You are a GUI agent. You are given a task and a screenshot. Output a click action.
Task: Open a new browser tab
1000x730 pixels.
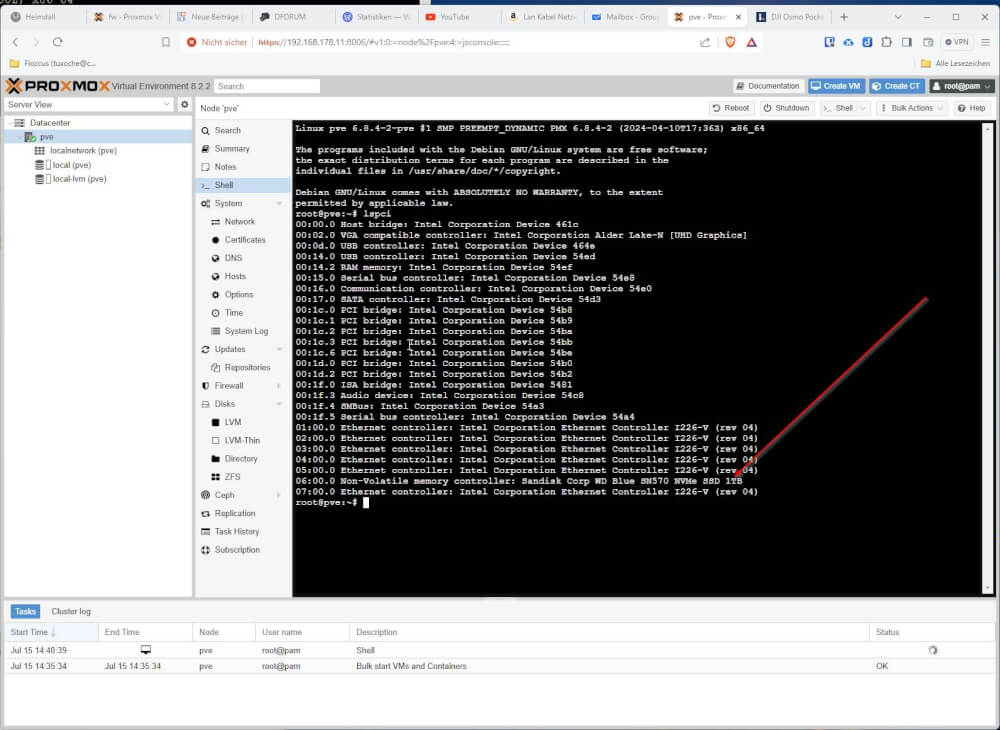click(x=844, y=17)
